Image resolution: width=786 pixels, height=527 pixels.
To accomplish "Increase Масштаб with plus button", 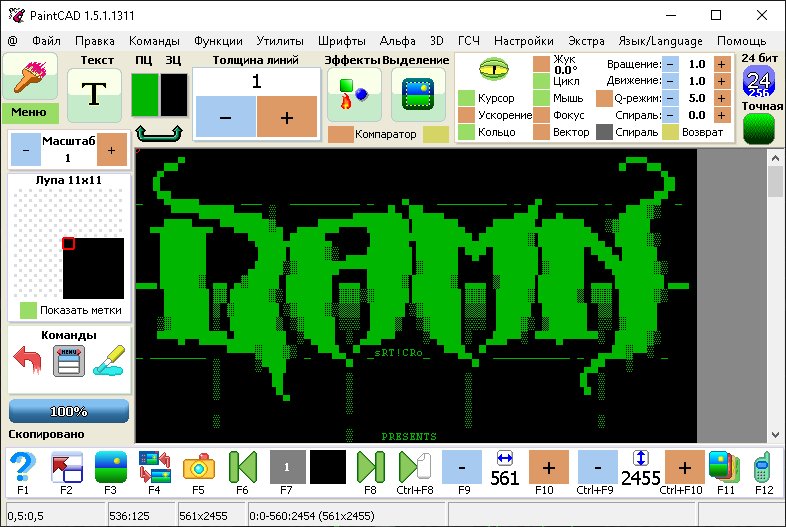I will point(112,149).
